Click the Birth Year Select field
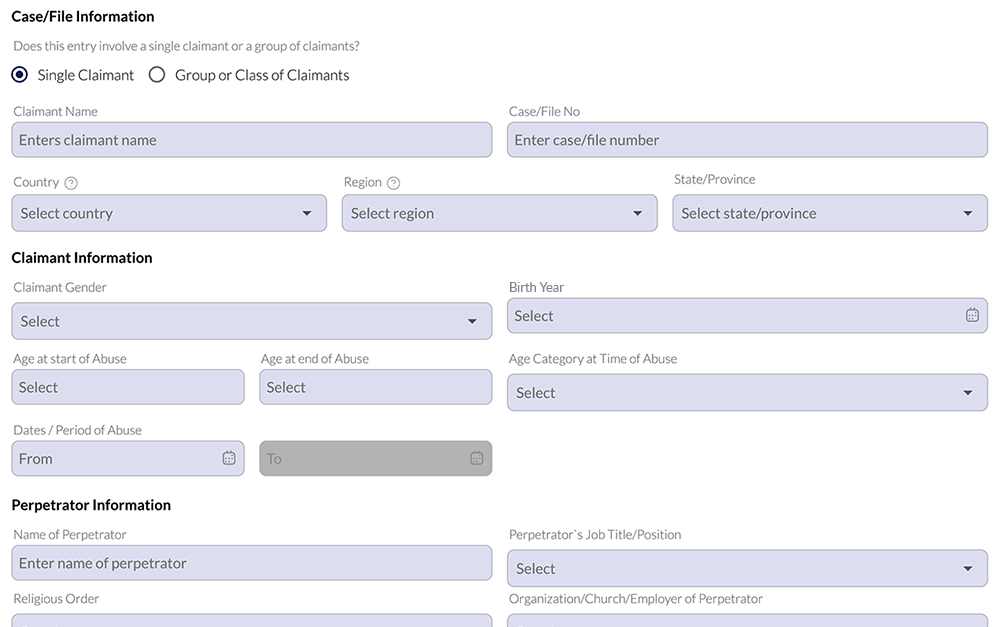 pos(730,316)
